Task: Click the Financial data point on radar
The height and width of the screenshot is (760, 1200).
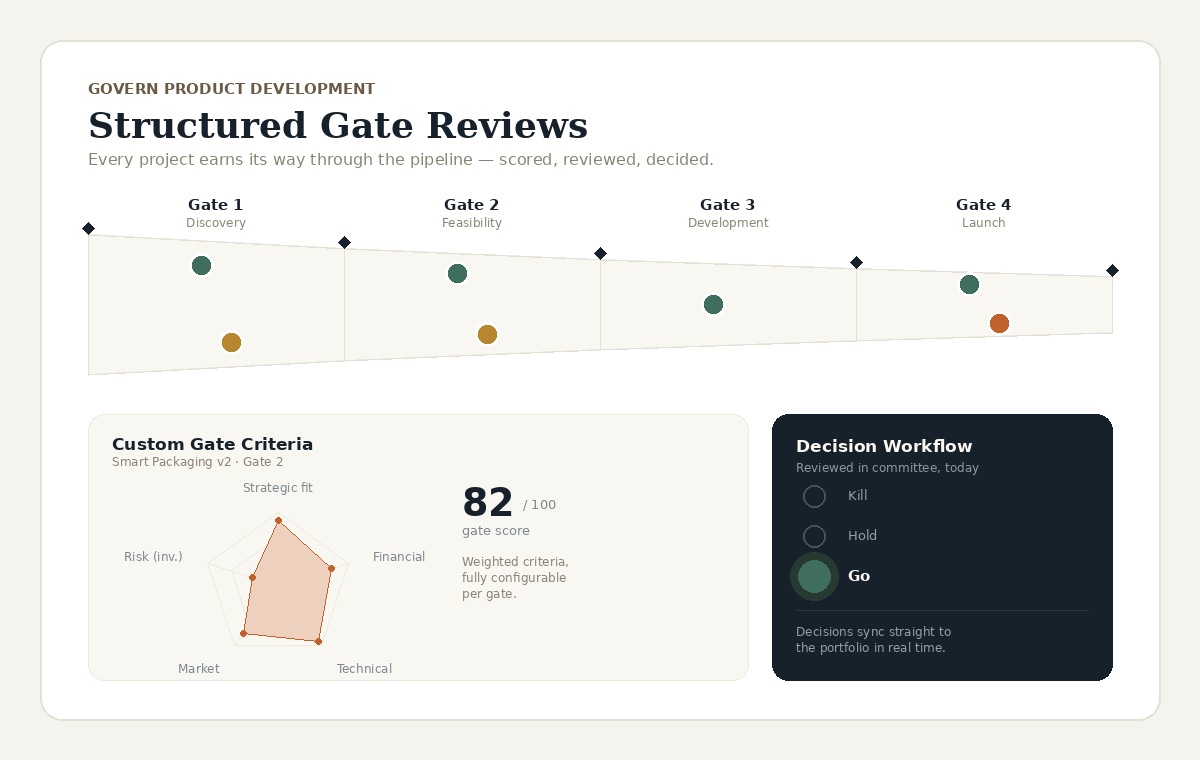Action: coord(331,569)
